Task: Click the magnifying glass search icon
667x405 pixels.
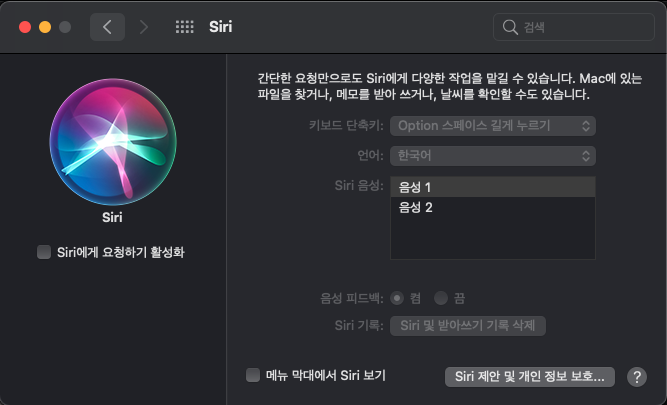Action: (510, 27)
